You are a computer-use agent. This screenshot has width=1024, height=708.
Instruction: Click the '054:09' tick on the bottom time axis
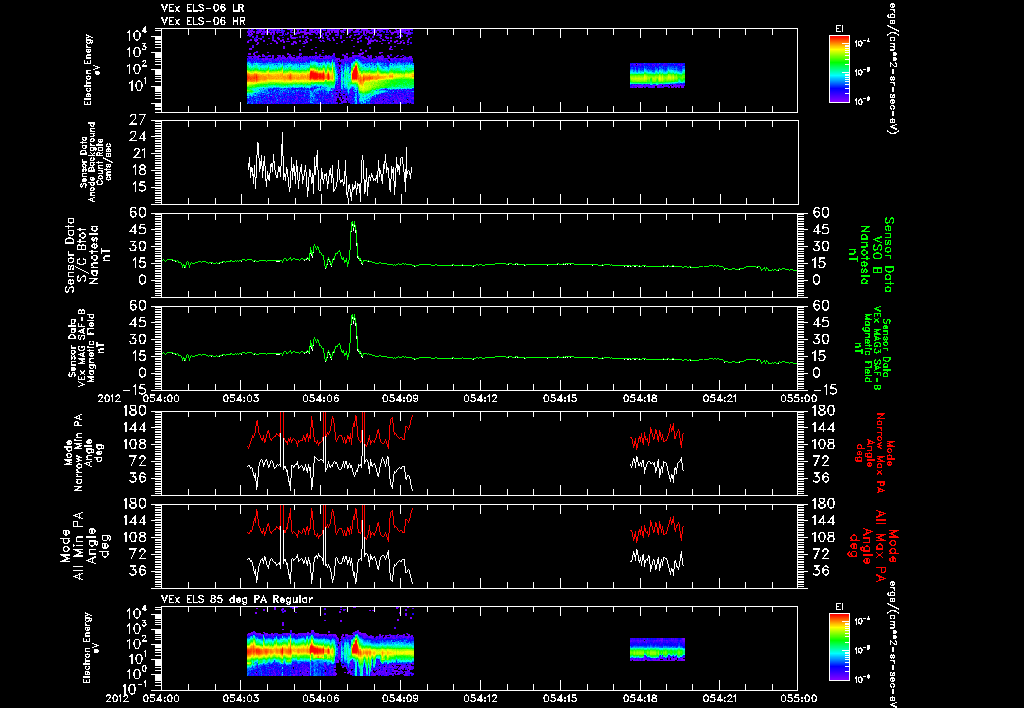[401, 698]
